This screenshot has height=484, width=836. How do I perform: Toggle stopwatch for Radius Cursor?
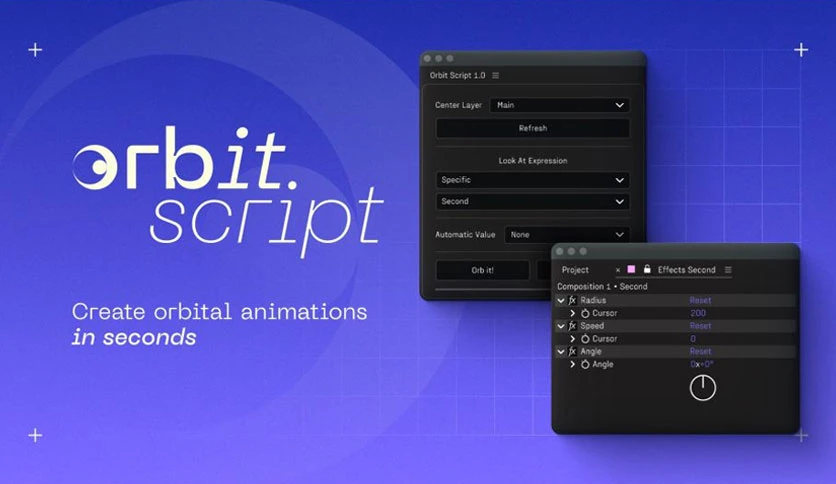point(585,313)
